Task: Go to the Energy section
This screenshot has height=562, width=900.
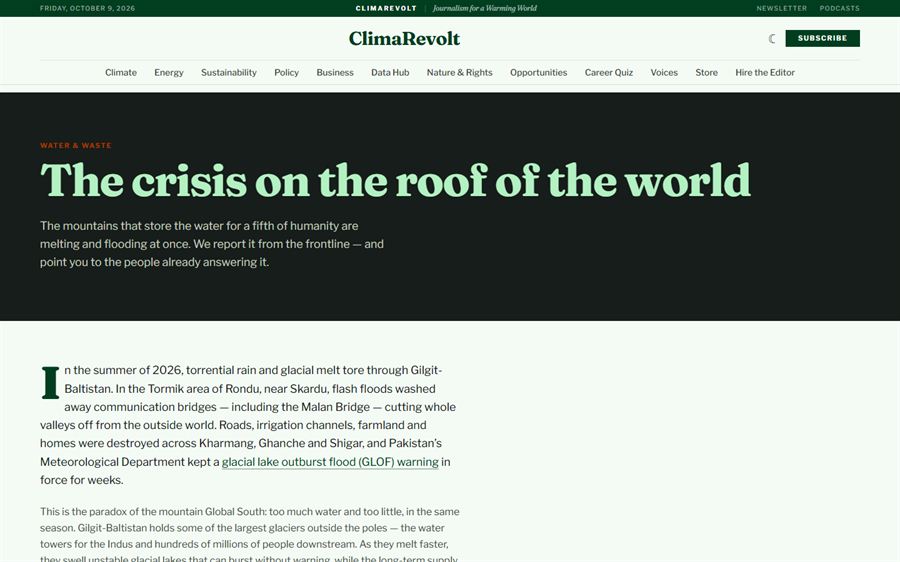Action: (169, 72)
